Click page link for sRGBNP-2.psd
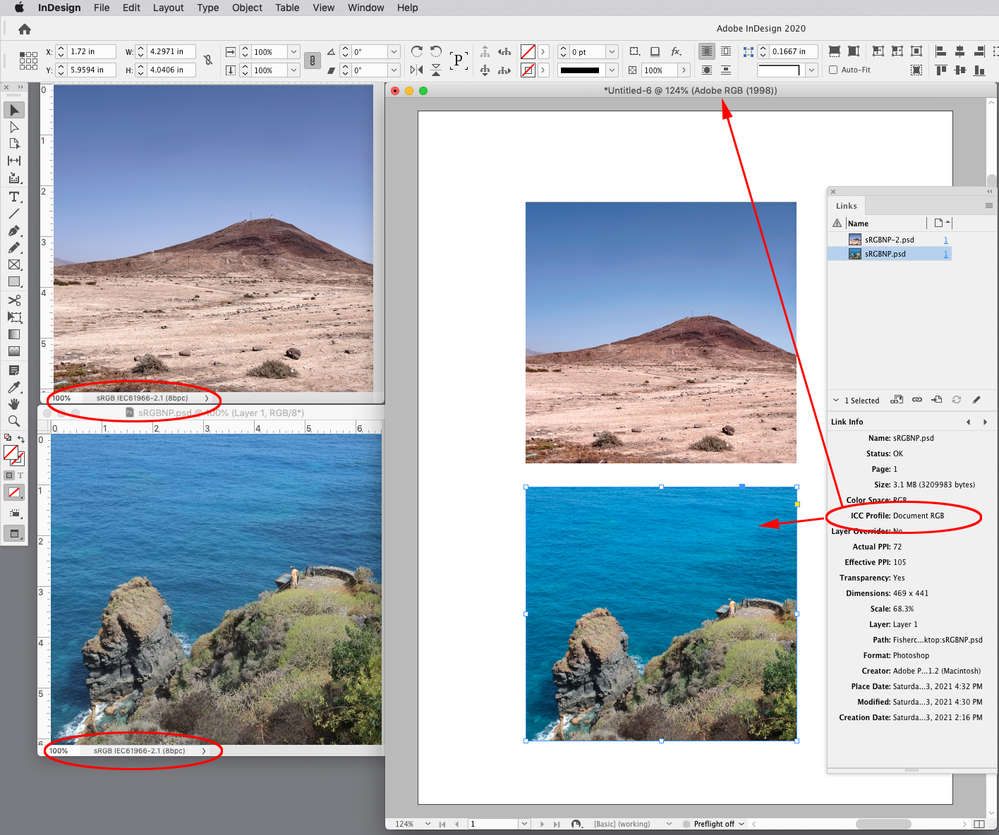Image resolution: width=999 pixels, height=835 pixels. tap(945, 240)
